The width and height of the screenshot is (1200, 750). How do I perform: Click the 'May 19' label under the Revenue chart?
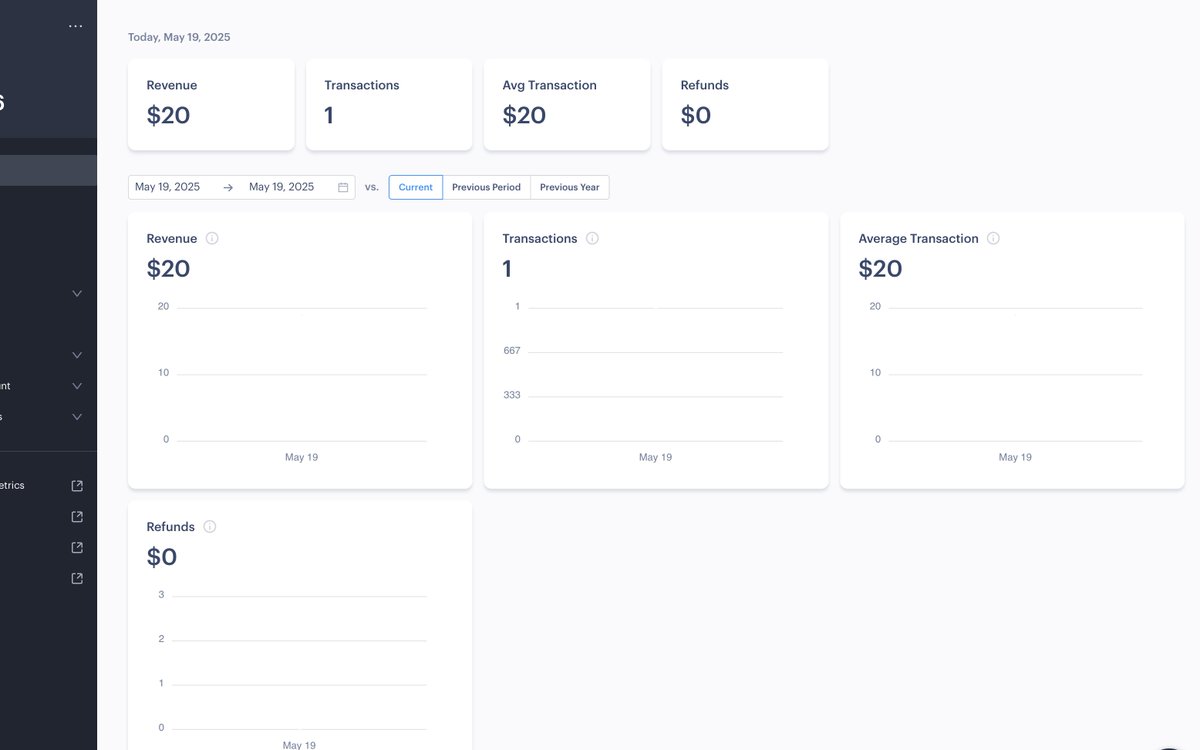tap(301, 457)
